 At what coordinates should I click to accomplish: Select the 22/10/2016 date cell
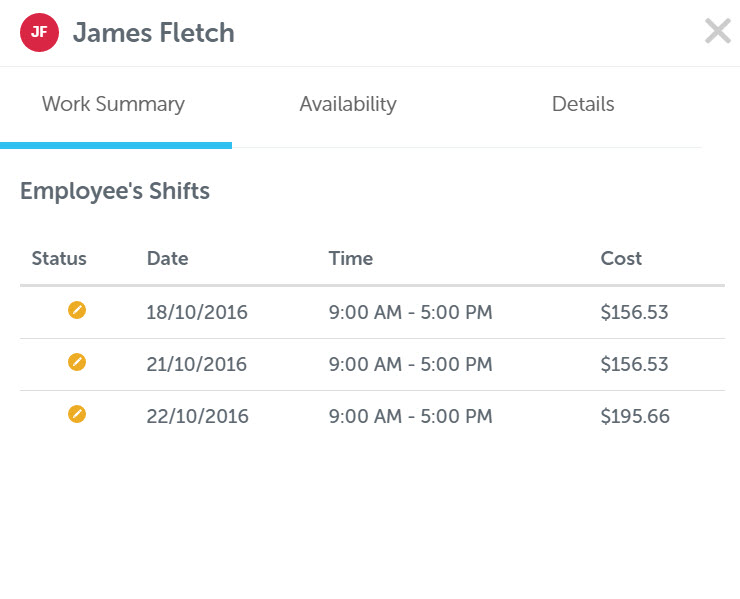point(197,416)
